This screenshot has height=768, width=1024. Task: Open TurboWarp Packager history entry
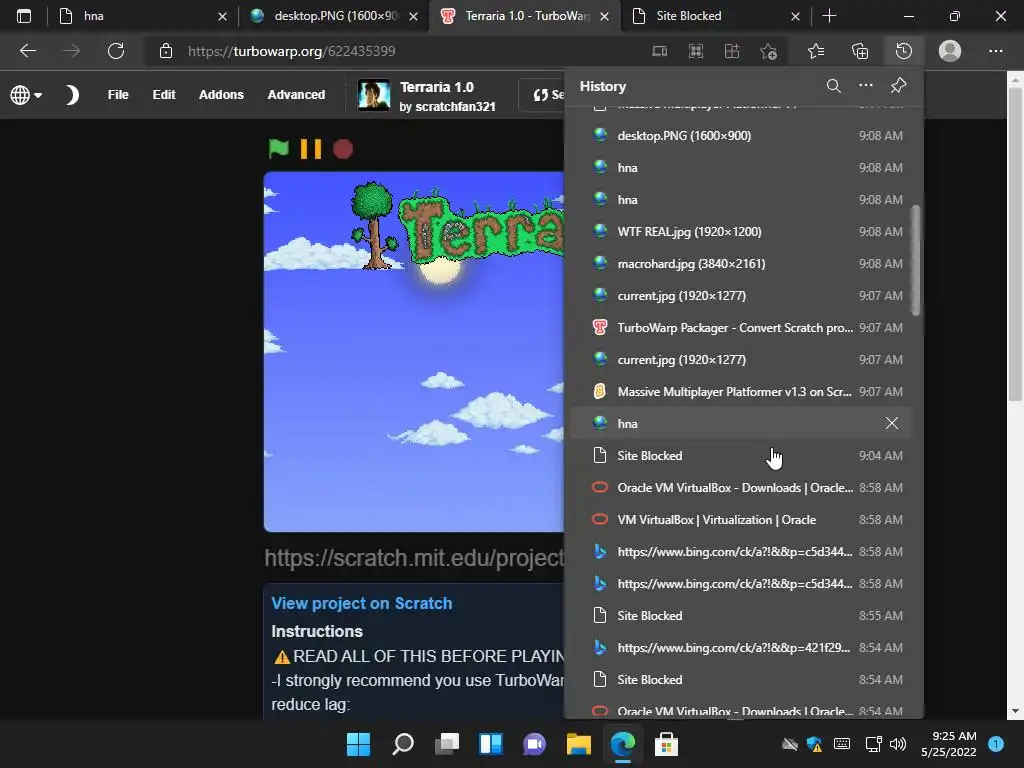coord(741,328)
